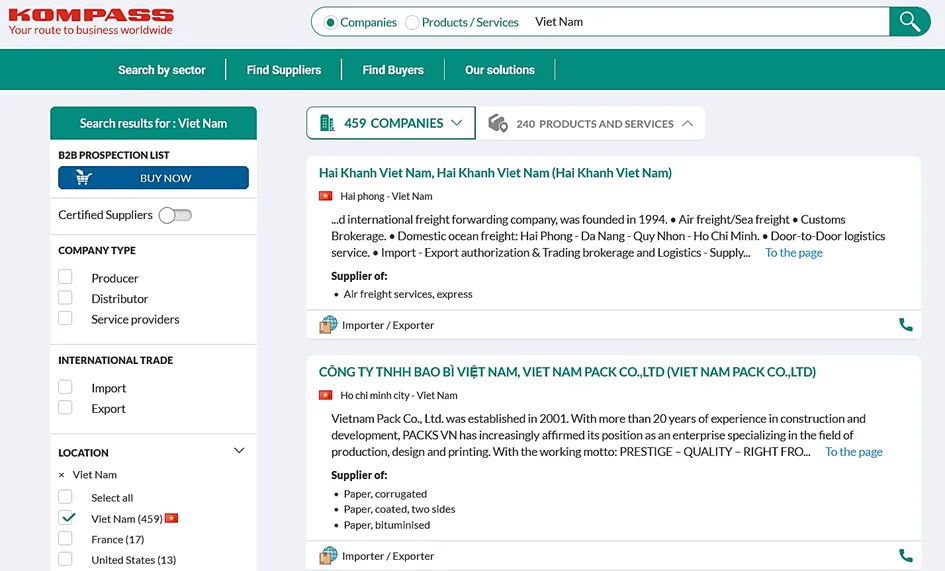Viewport: 945px width, 571px height.
Task: Click the building icon beside 459 Companies
Action: pyautogui.click(x=327, y=123)
